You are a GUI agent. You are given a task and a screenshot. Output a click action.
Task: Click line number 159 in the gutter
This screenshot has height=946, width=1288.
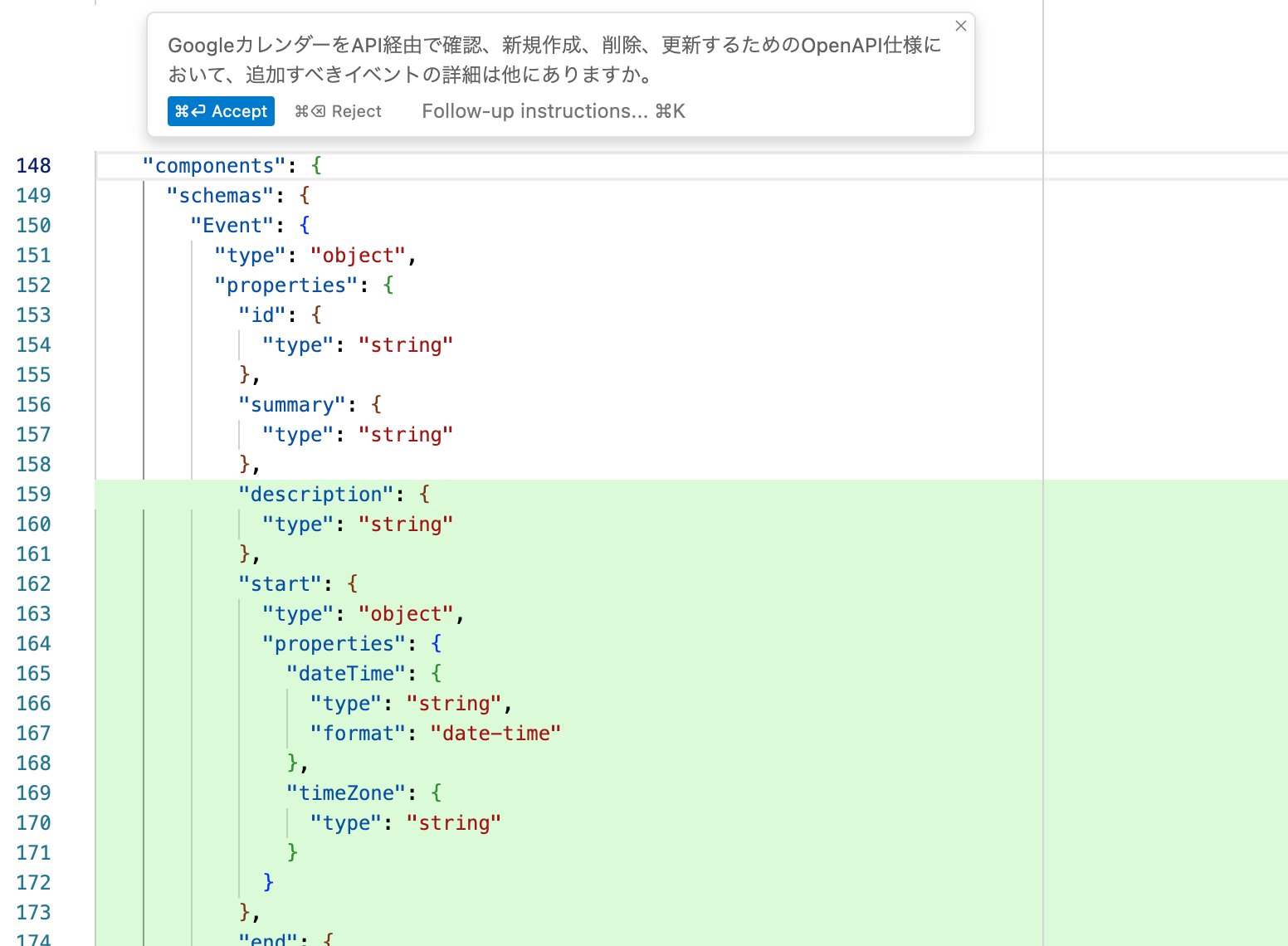click(34, 495)
